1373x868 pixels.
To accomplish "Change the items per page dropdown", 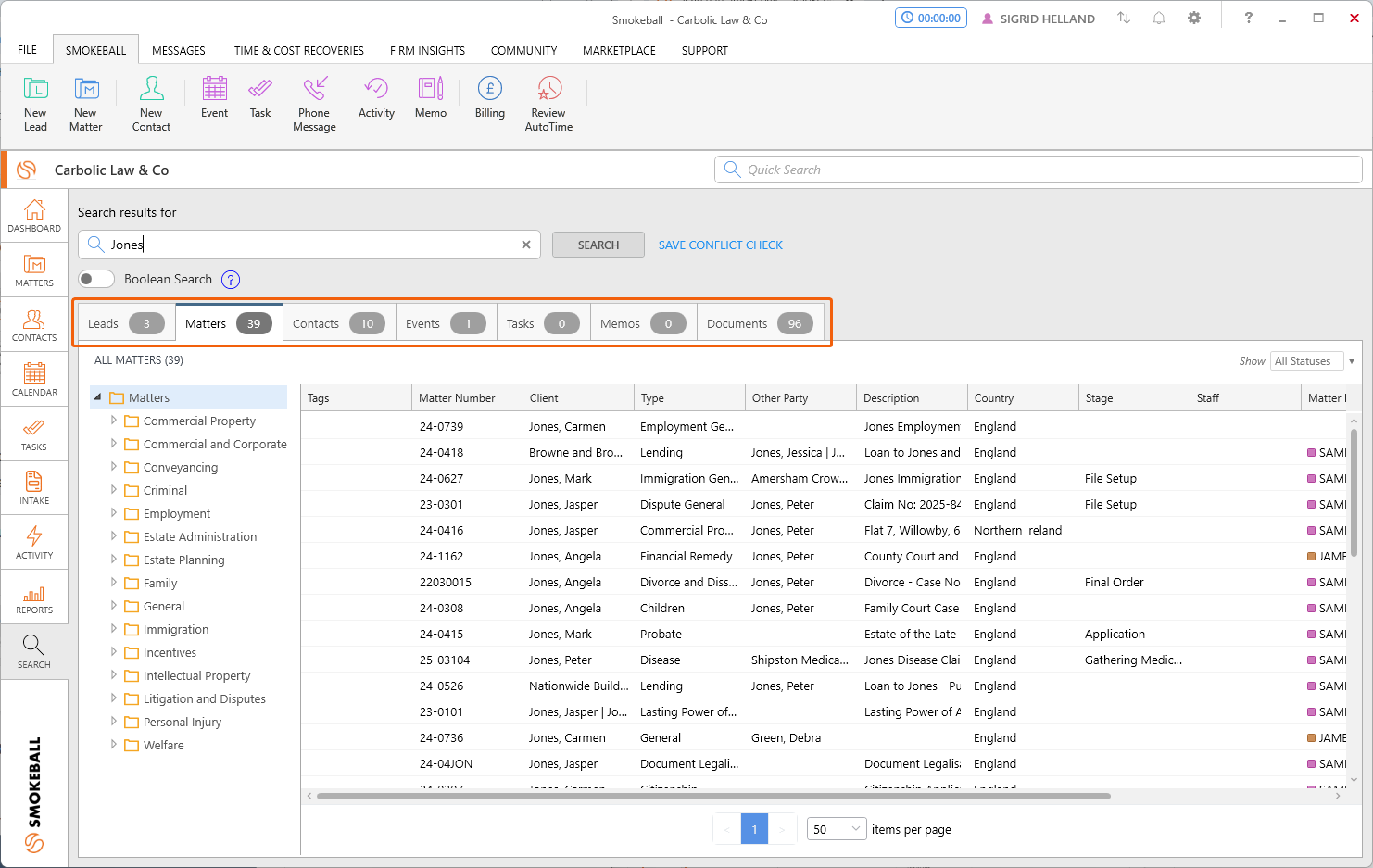I will (837, 829).
